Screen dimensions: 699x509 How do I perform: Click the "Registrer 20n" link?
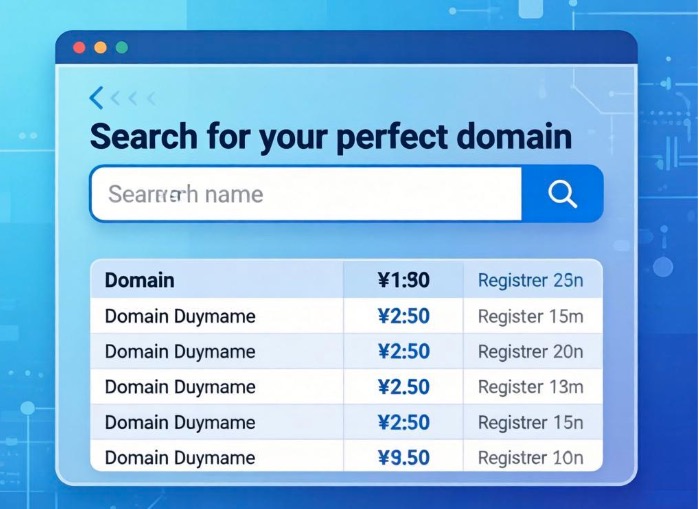click(530, 352)
